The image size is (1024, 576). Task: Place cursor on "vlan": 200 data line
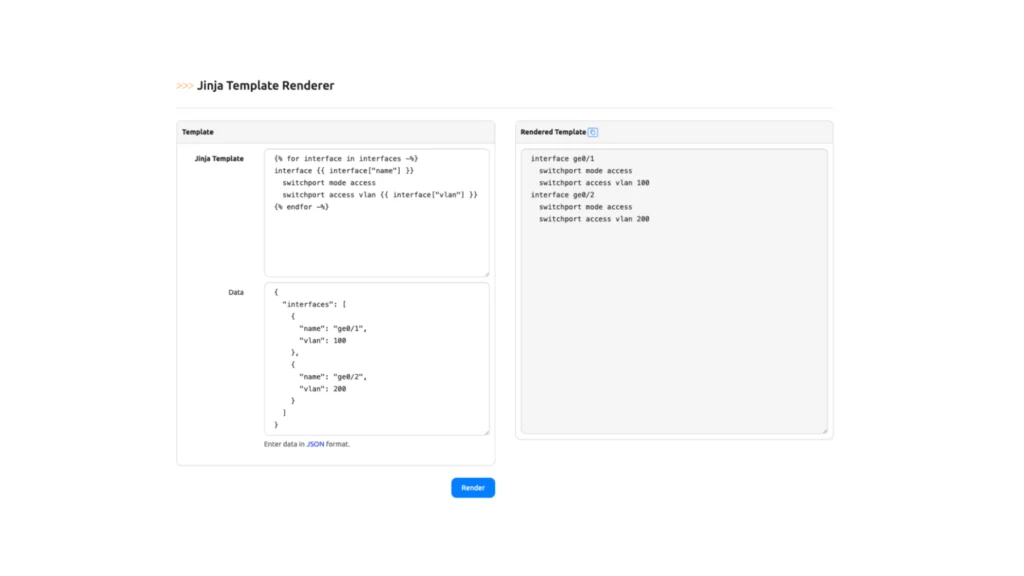point(323,389)
